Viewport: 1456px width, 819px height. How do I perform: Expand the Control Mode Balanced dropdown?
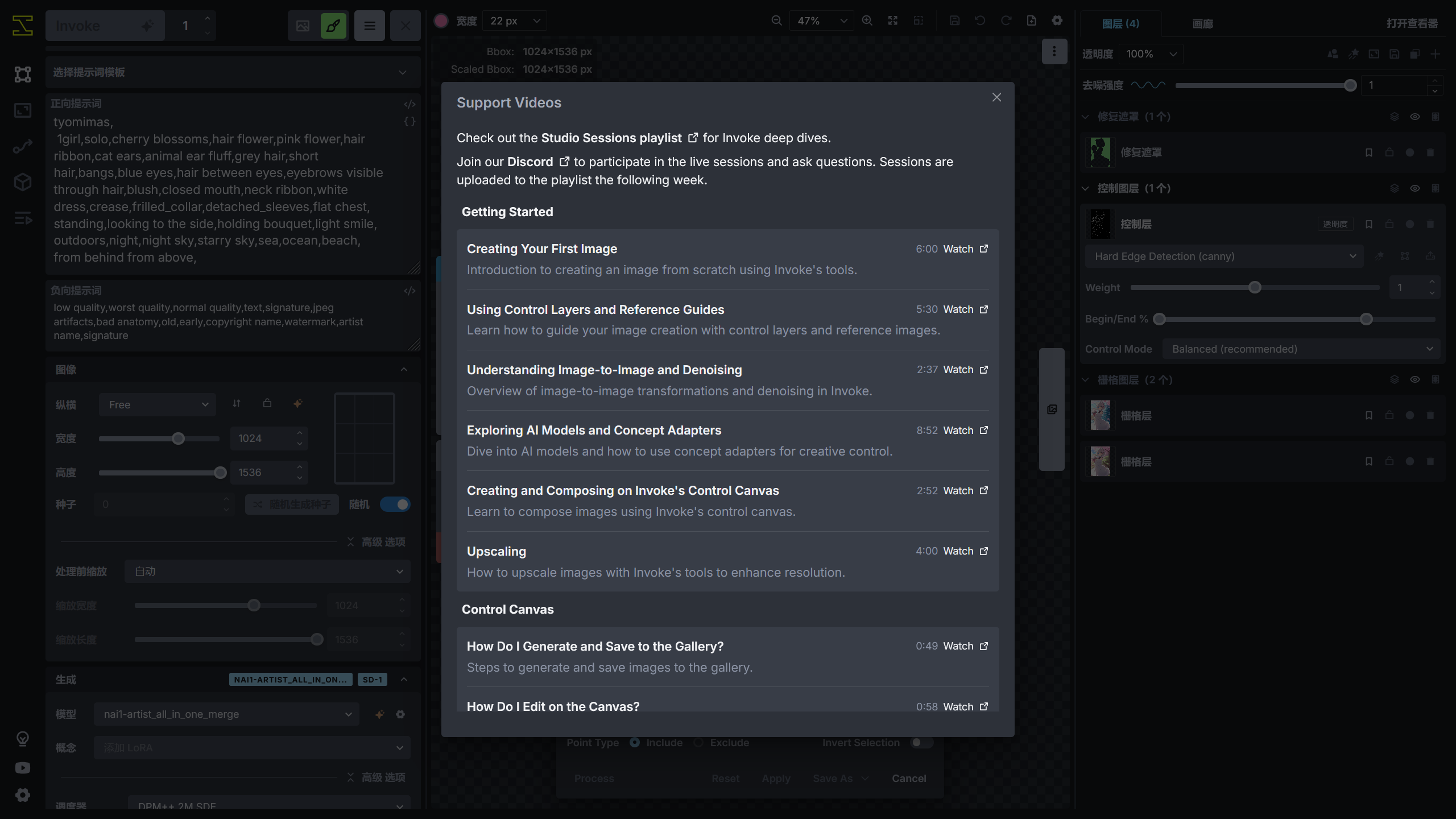pyautogui.click(x=1301, y=349)
